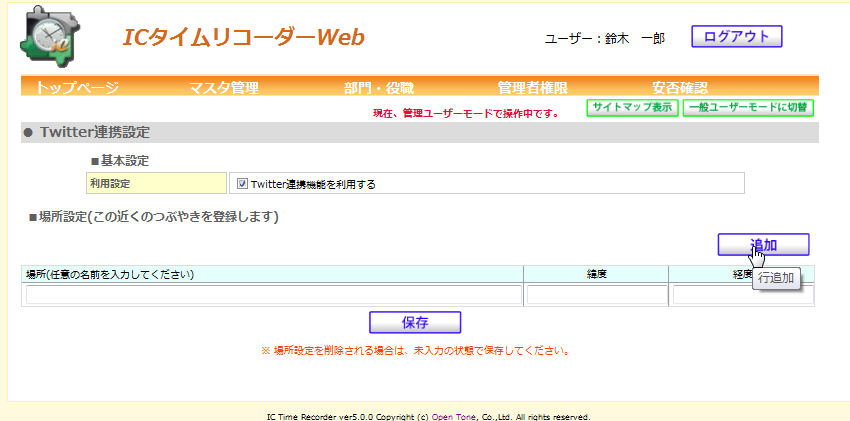Click the Twitter連携設定 section heading
Viewport: 850px width, 421px height.
click(95, 132)
